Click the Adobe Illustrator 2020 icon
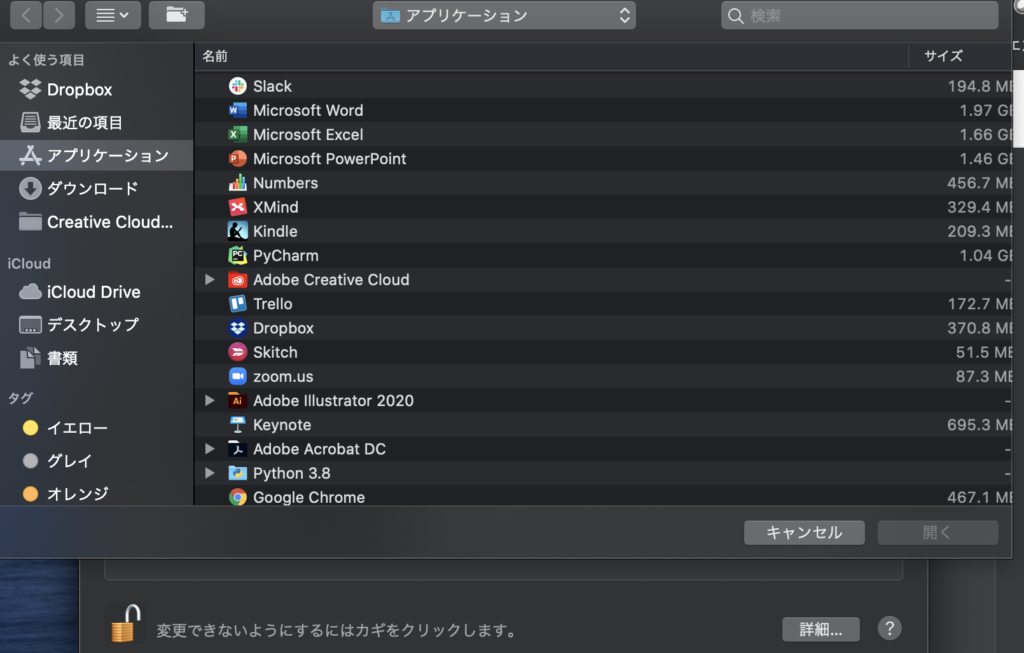Screen dimensions: 1024x653 [x=237, y=400]
